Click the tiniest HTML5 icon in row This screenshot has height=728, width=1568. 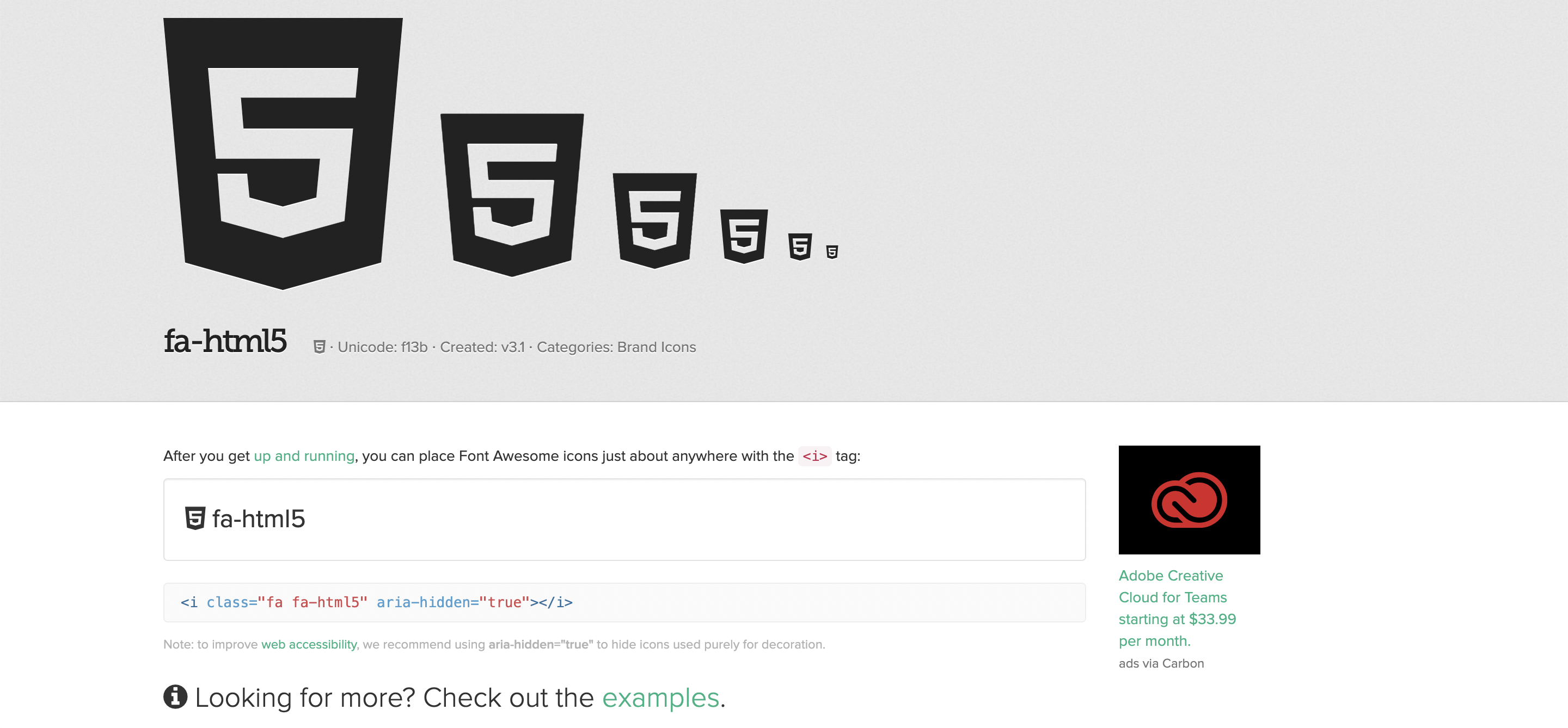tap(832, 251)
